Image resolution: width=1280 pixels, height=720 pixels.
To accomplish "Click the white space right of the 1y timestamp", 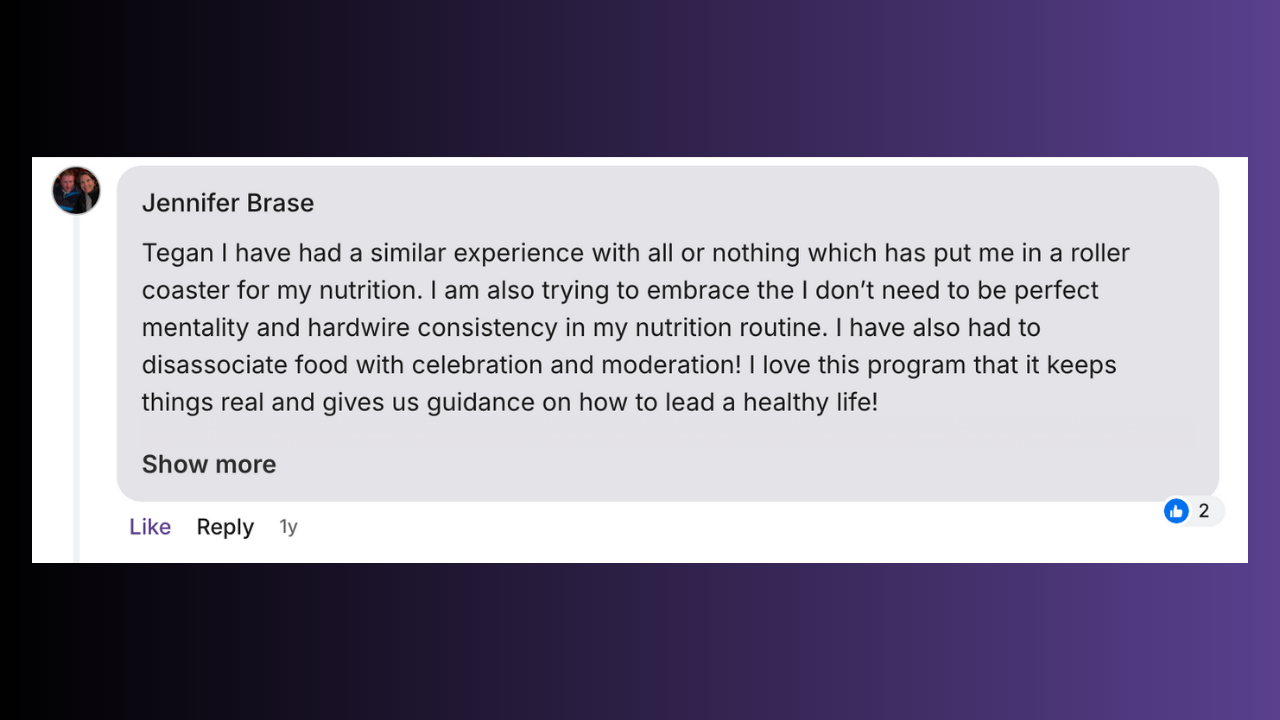I will 700,530.
